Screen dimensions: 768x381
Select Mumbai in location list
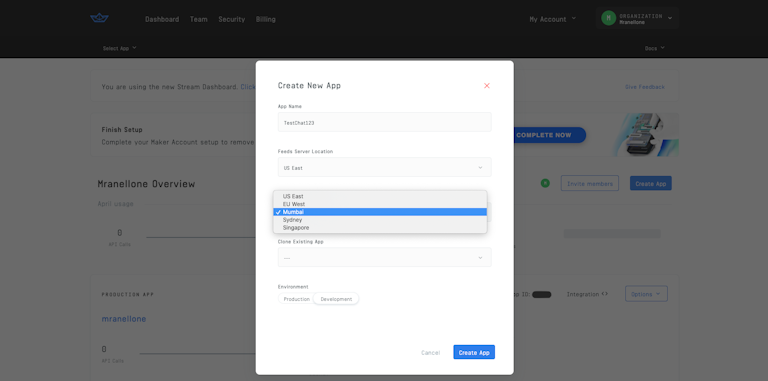point(380,212)
